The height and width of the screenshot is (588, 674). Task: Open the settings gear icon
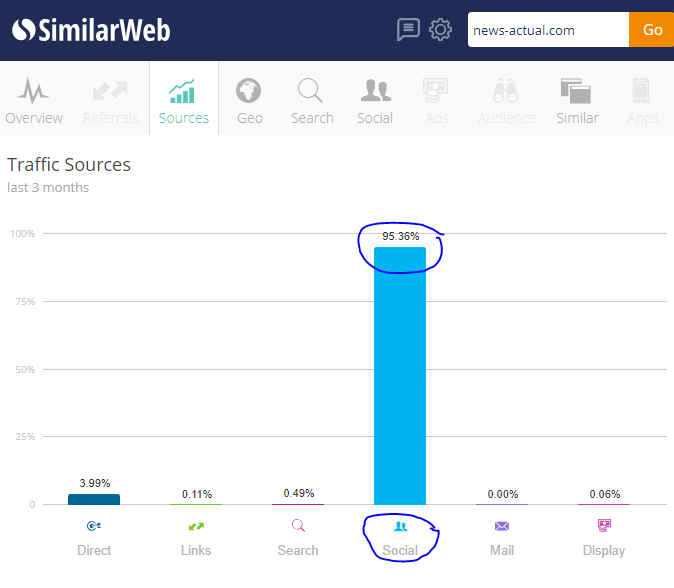[x=440, y=30]
